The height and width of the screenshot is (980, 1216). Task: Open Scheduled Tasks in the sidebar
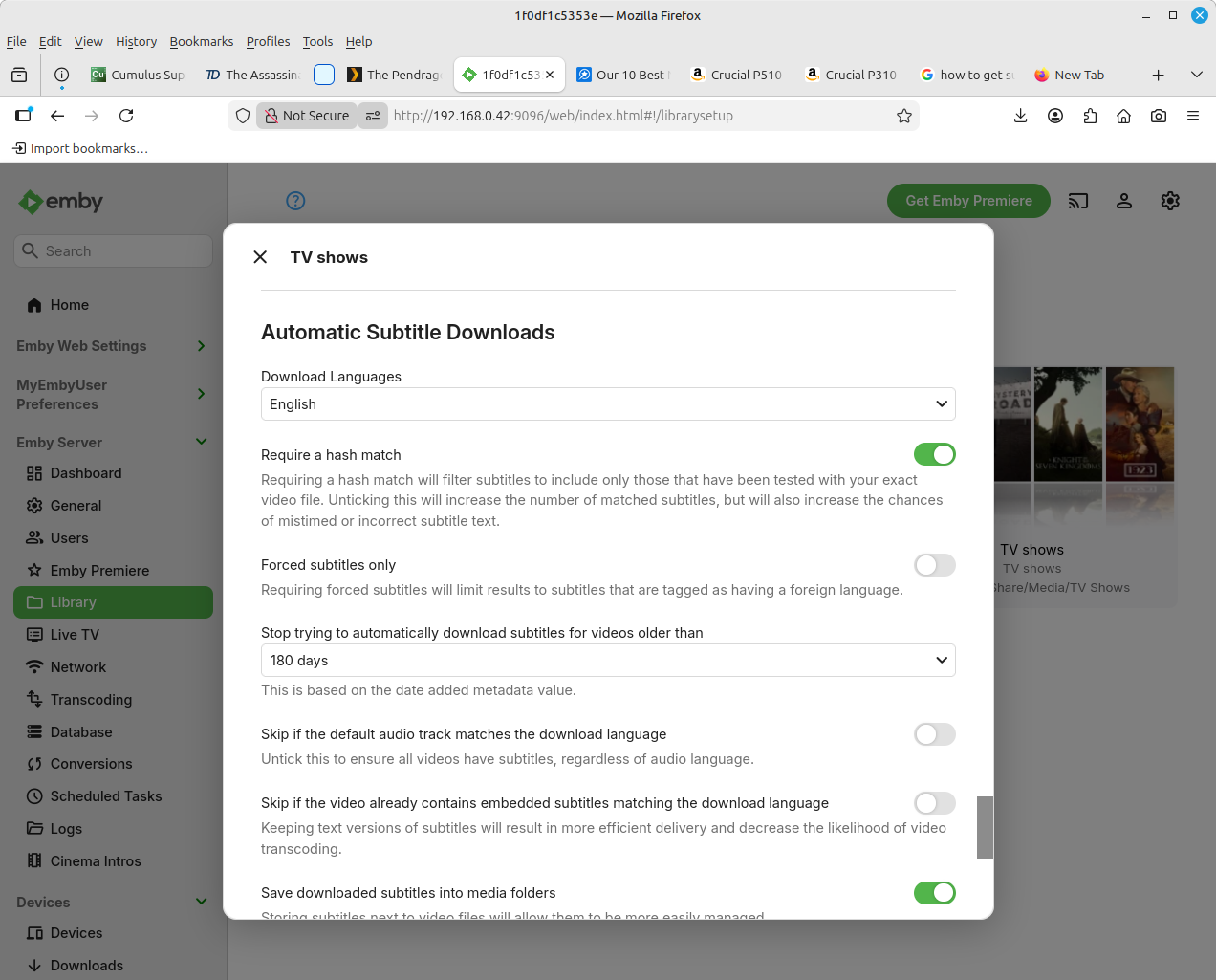[x=105, y=796]
